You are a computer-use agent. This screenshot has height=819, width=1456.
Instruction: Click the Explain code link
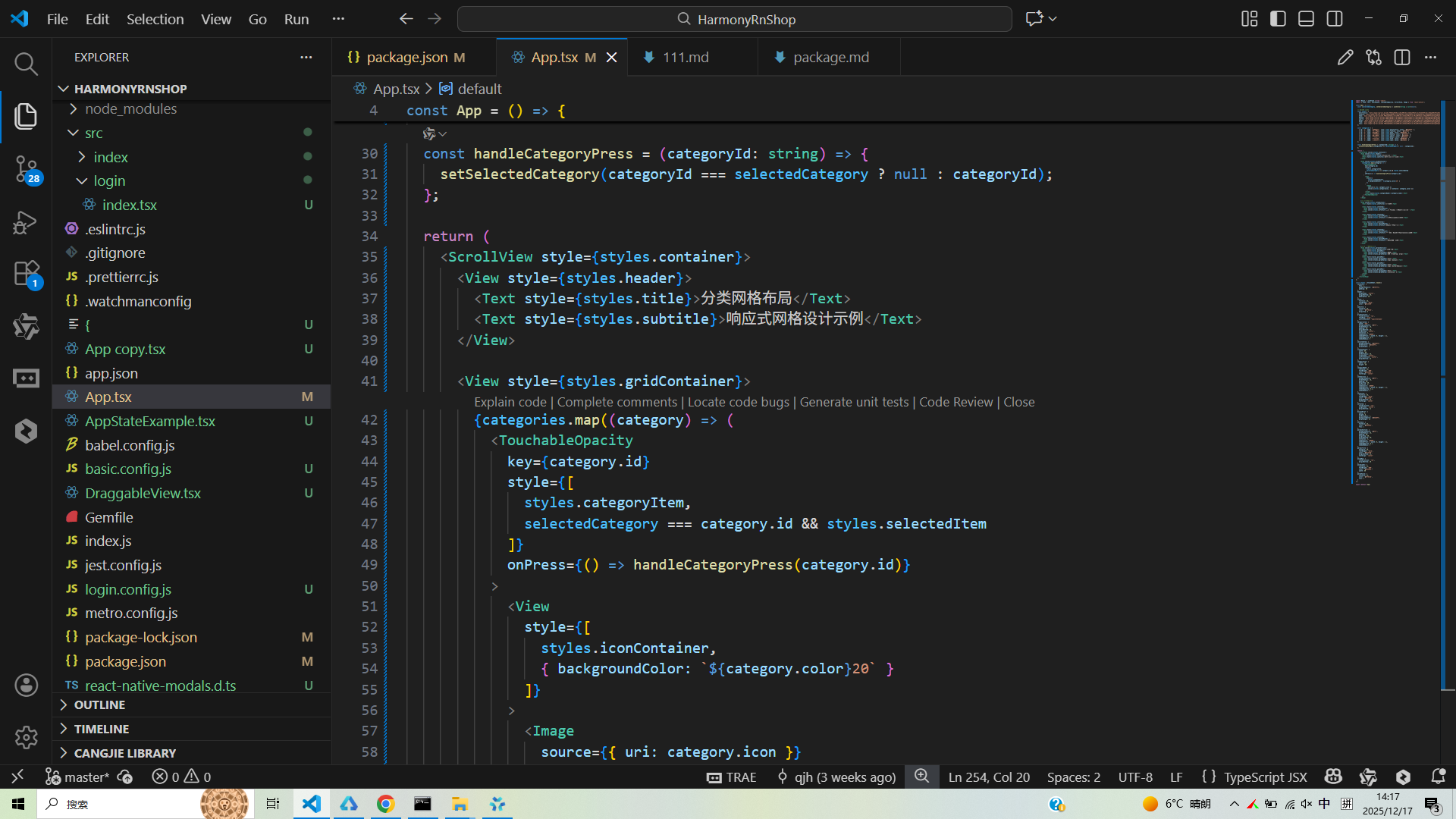click(510, 403)
